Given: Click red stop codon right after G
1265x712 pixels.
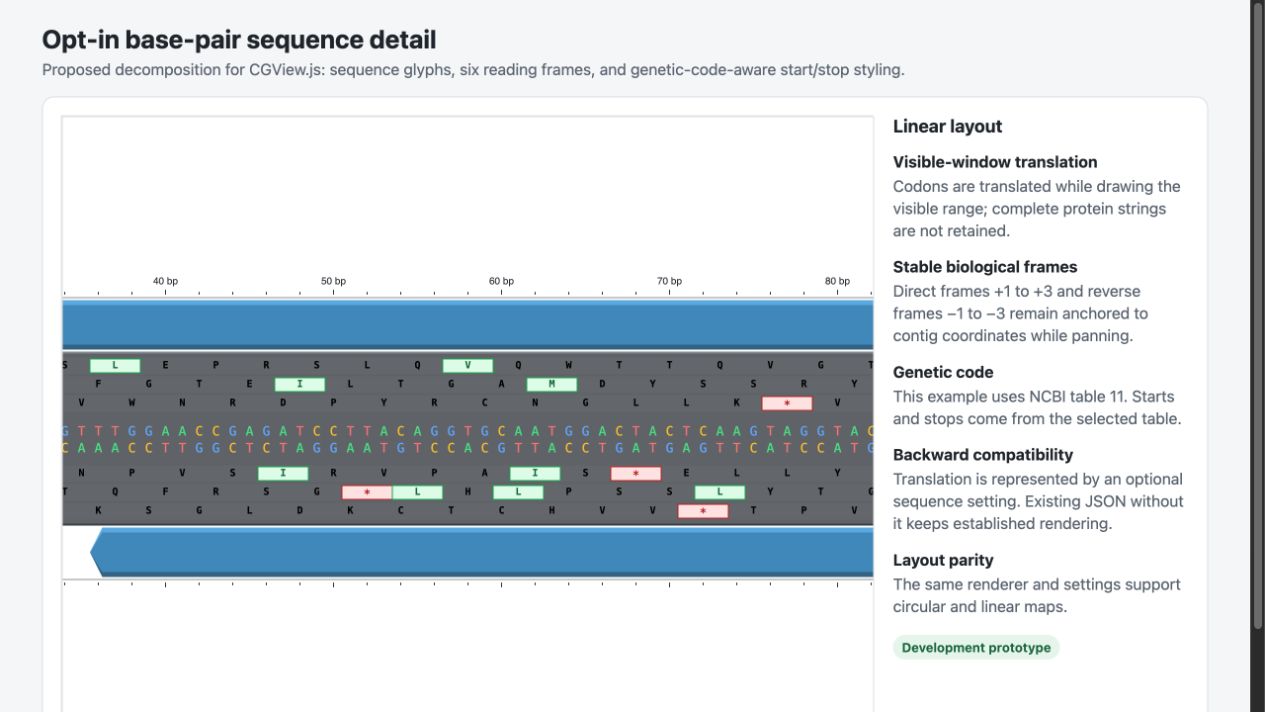Looking at the screenshot, I should pos(367,492).
